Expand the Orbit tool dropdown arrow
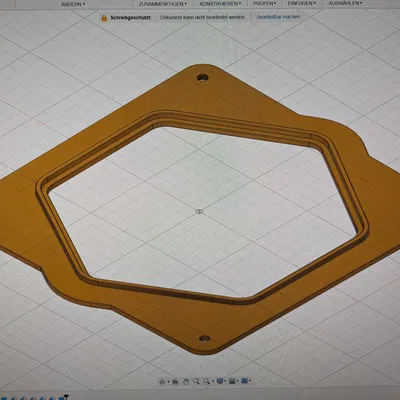400x400 pixels. 168,382
